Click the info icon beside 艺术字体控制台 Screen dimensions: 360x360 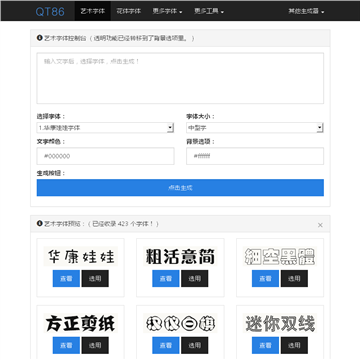tap(40, 38)
